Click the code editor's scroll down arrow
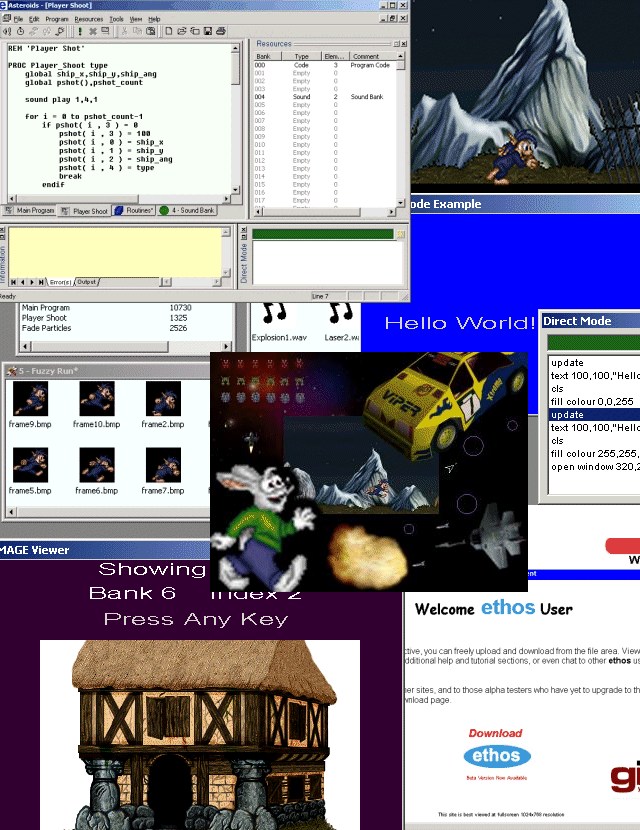This screenshot has height=830, width=640. click(235, 190)
